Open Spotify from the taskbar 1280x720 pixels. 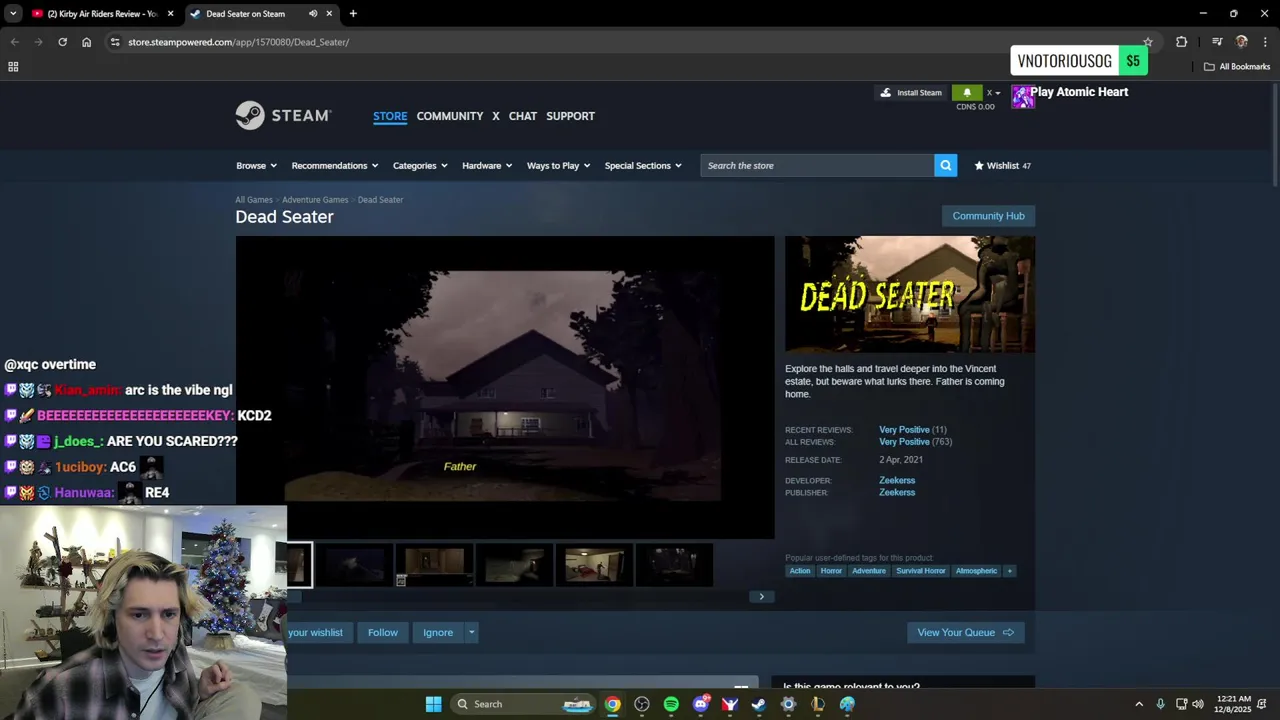point(671,704)
